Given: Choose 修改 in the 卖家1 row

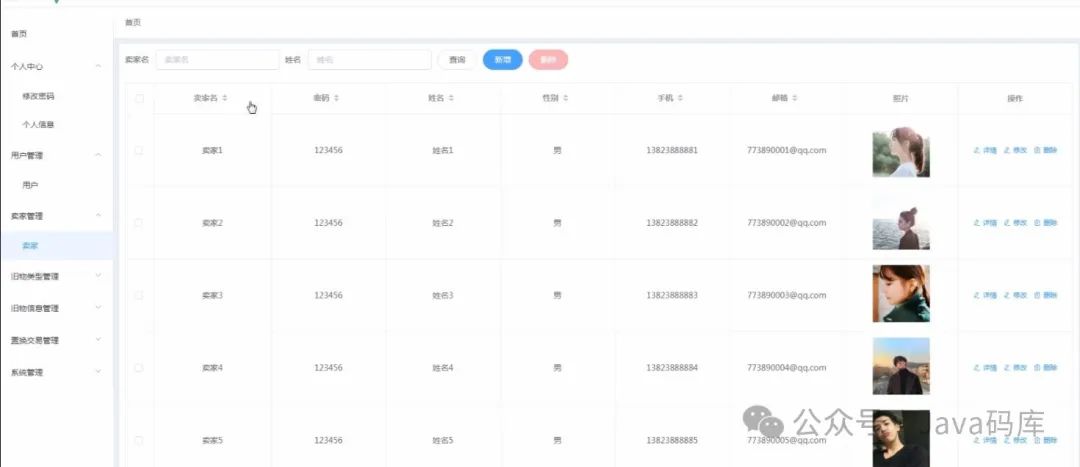Looking at the screenshot, I should [1015, 150].
